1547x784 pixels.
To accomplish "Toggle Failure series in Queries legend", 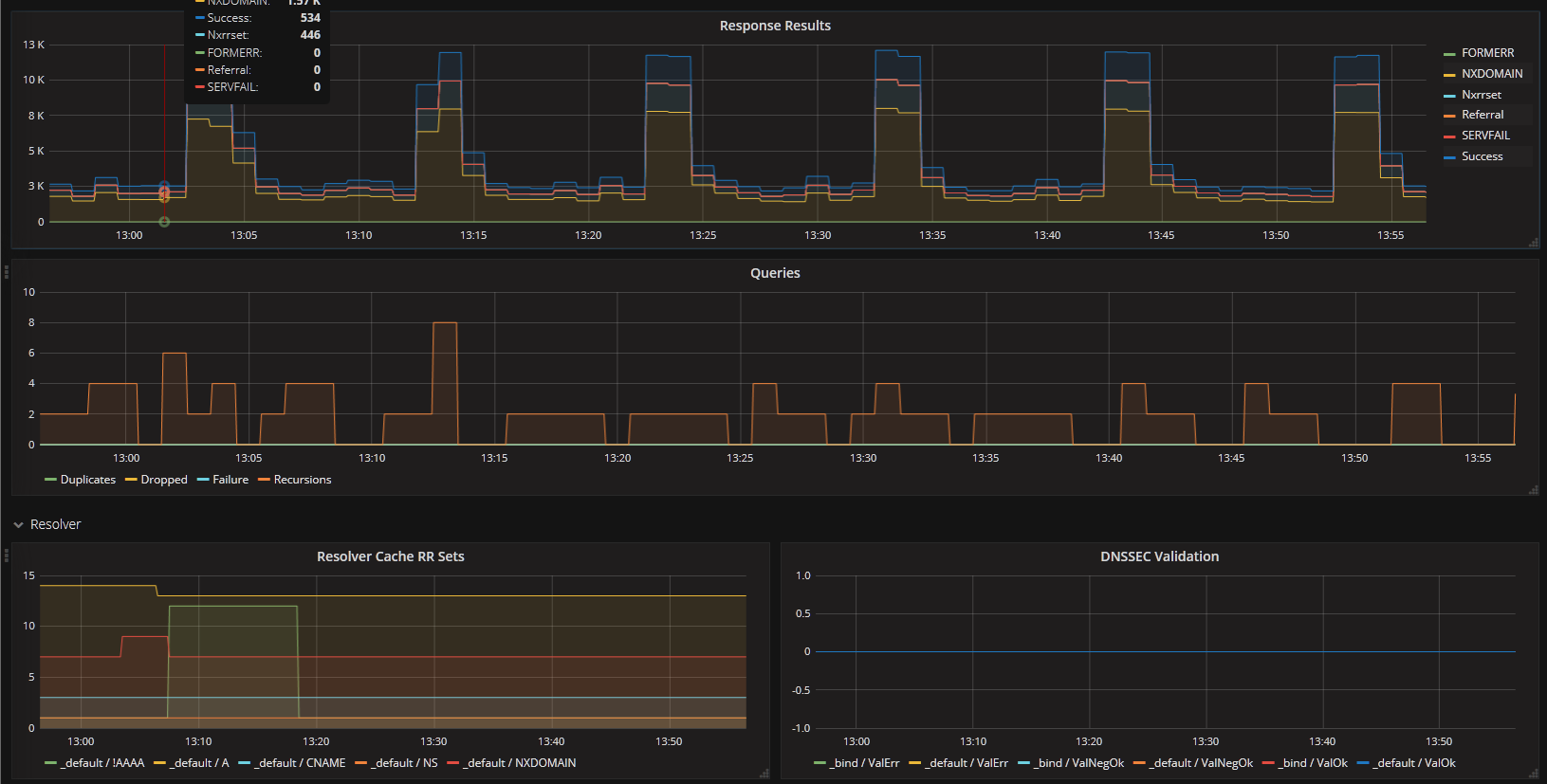I will click(230, 480).
